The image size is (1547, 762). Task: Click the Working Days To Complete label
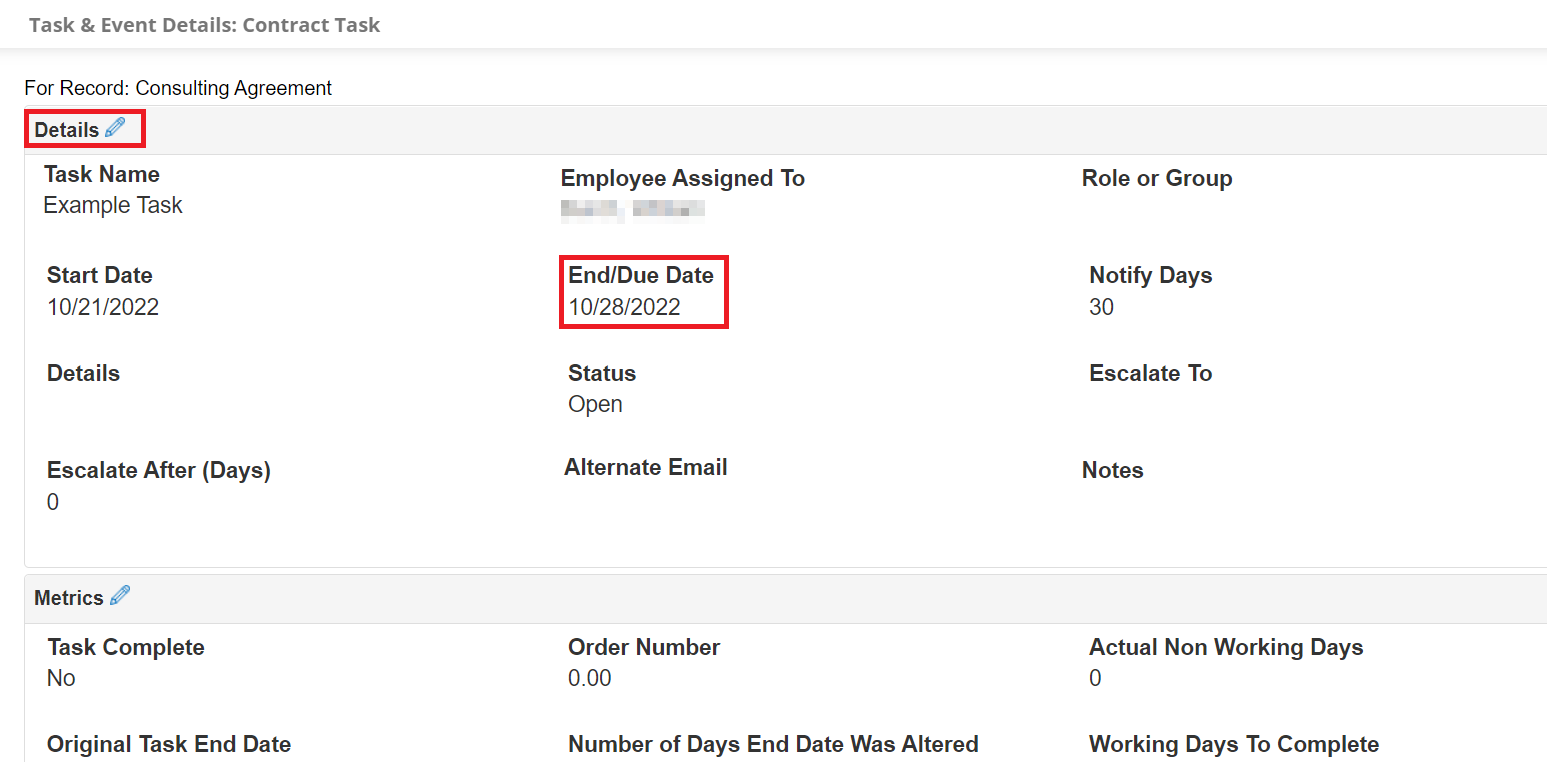[x=1234, y=744]
